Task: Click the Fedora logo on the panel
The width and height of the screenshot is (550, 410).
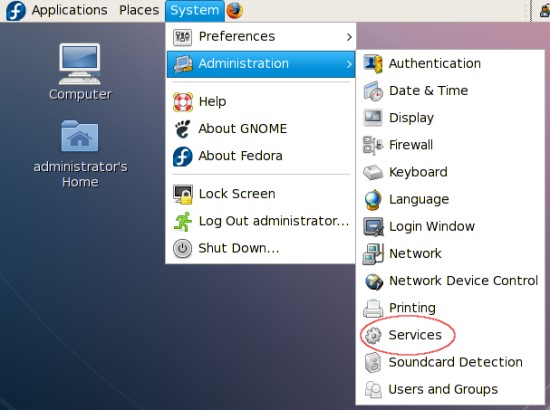Action: coord(16,11)
